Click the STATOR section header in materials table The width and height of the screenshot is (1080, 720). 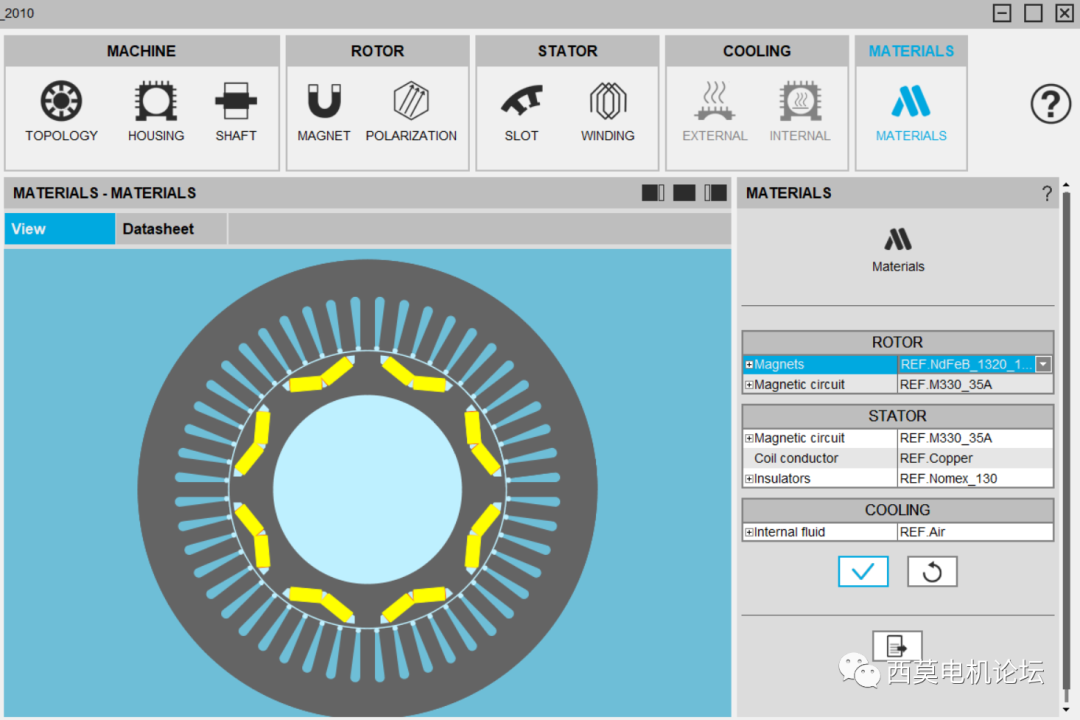click(897, 416)
